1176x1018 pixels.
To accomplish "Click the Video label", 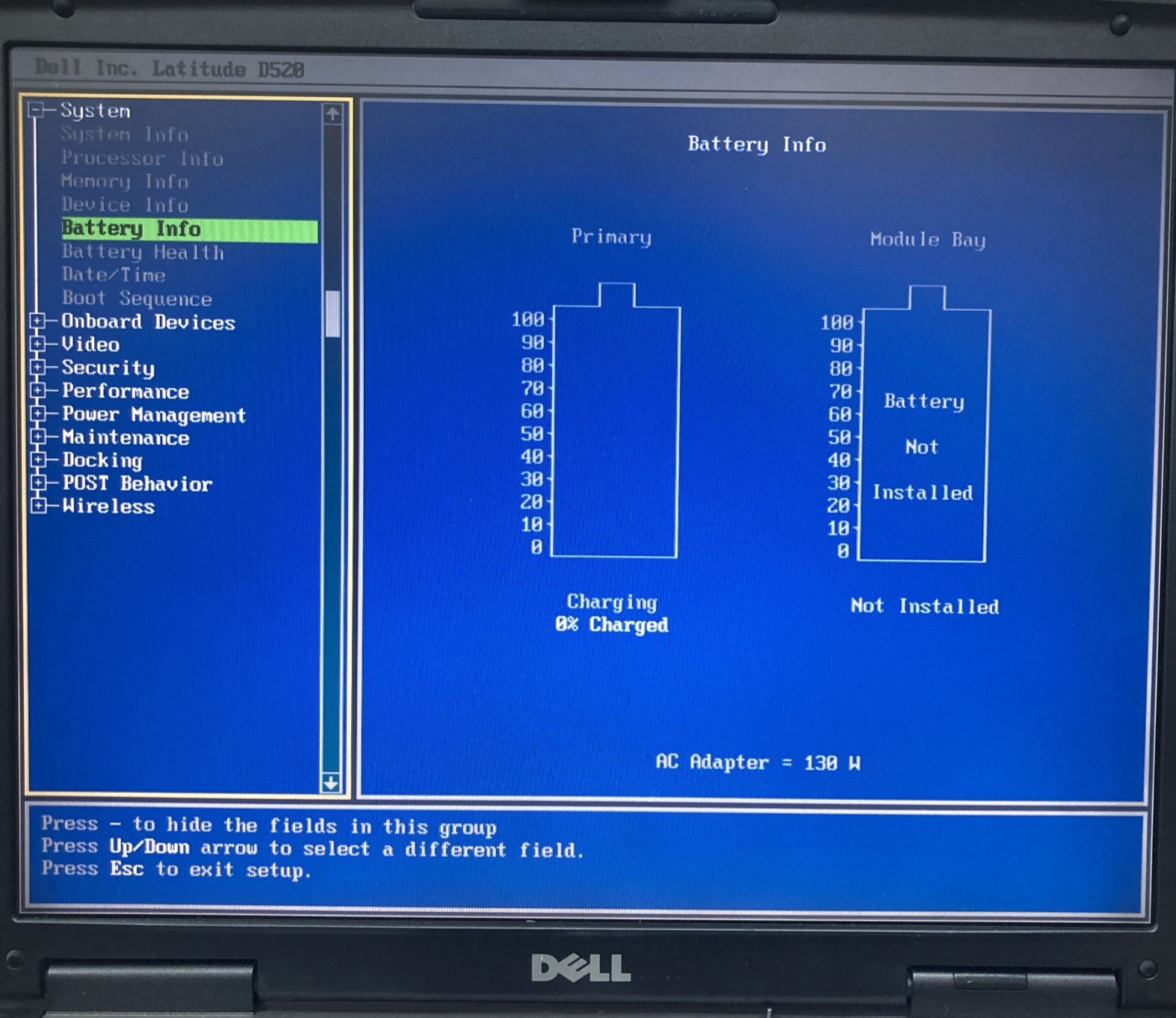I will point(90,345).
